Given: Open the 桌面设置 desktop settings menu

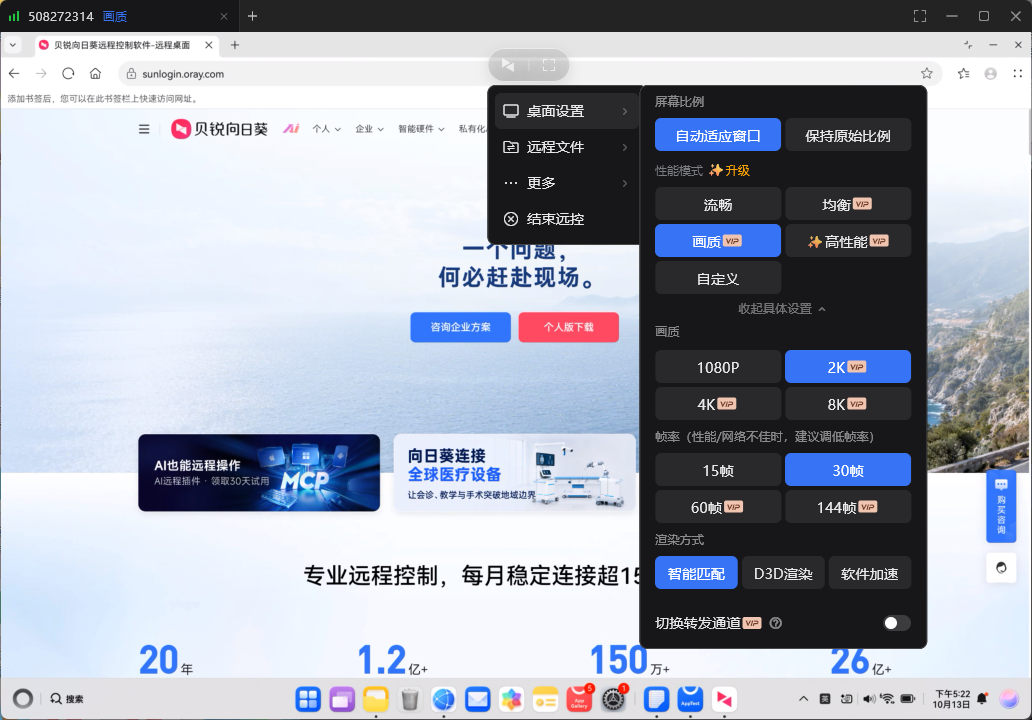Looking at the screenshot, I should 565,111.
